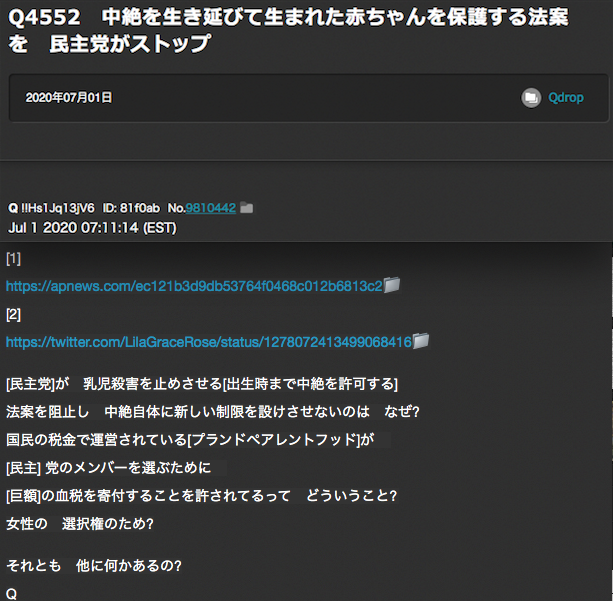Click the line starting [民主党]が 乳児殺害

(x=202, y=384)
